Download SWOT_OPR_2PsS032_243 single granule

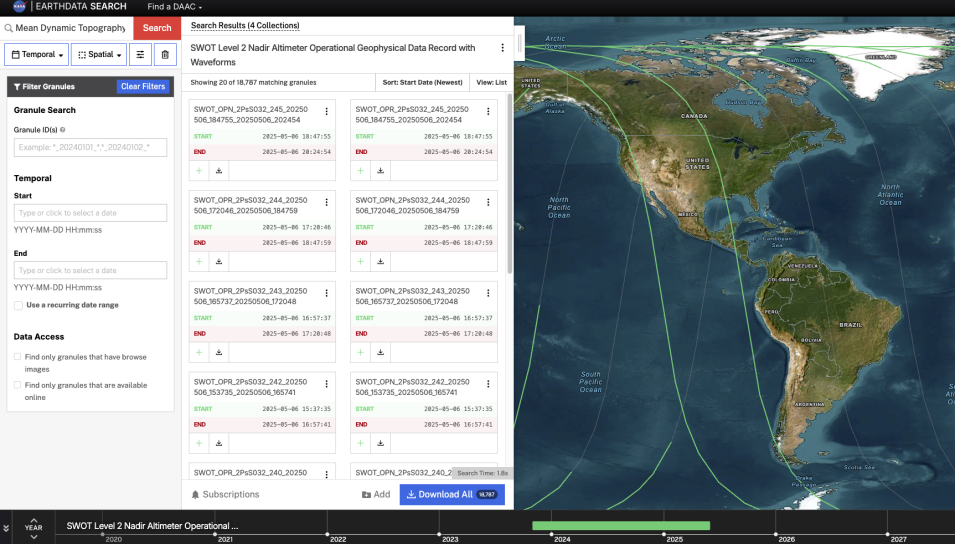tap(219, 352)
